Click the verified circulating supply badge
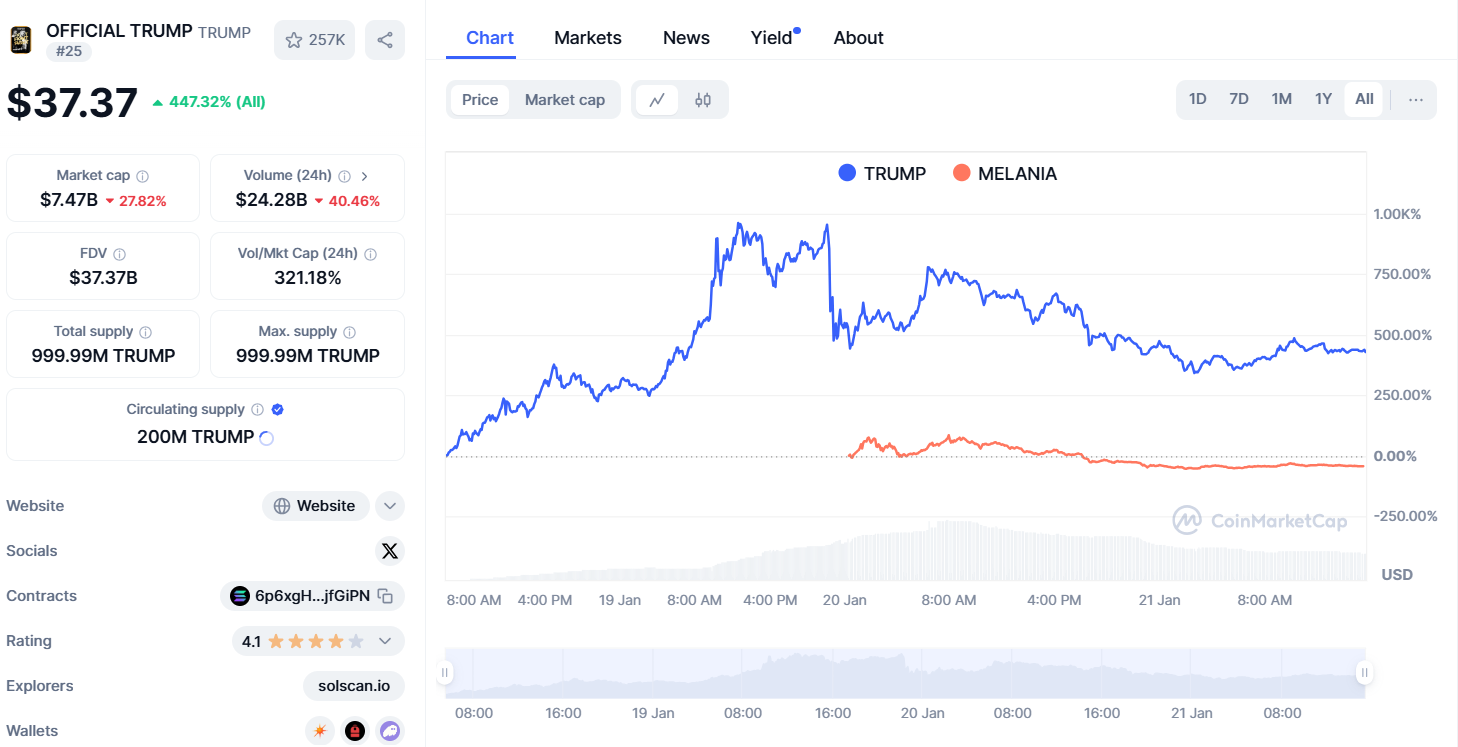 tap(277, 410)
